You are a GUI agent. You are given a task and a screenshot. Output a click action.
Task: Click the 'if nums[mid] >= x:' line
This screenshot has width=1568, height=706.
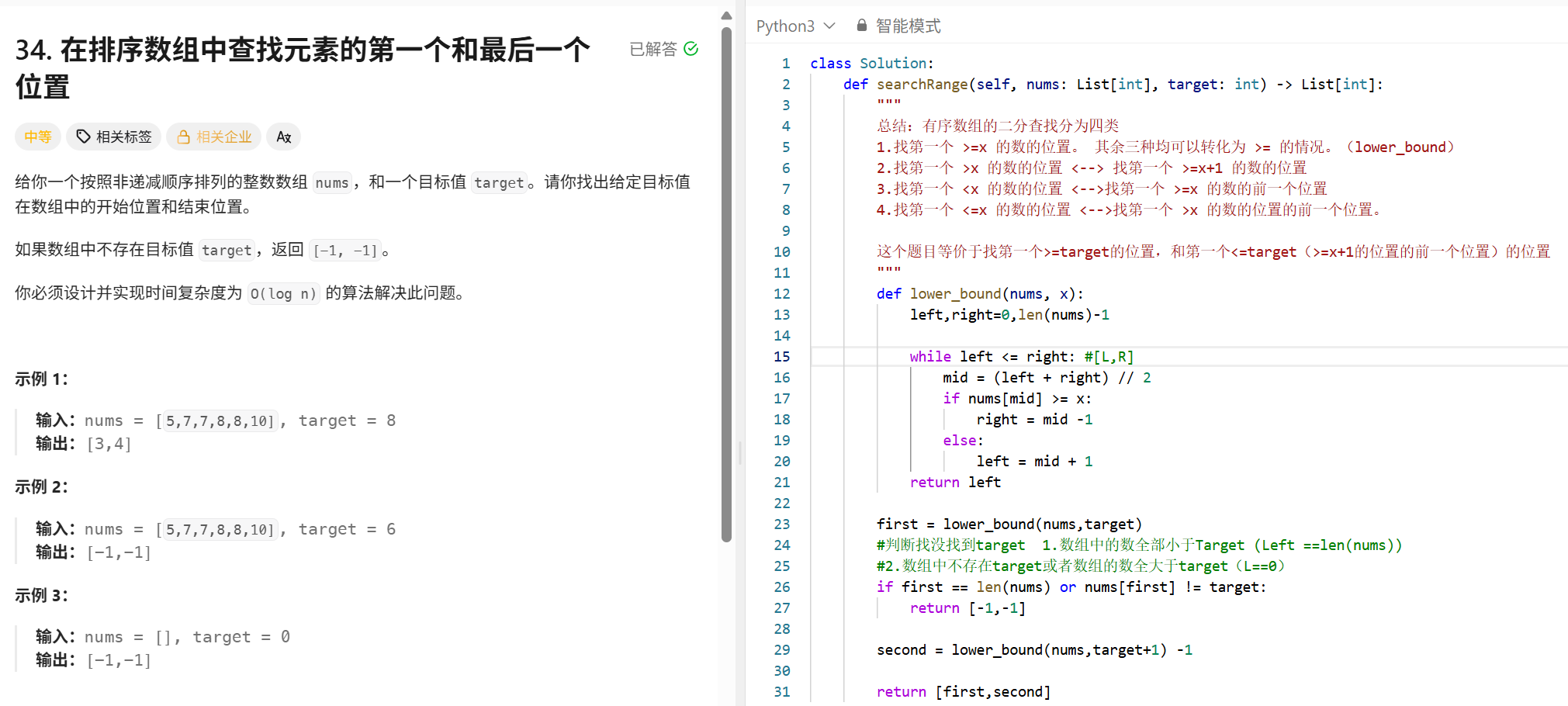tap(1017, 399)
